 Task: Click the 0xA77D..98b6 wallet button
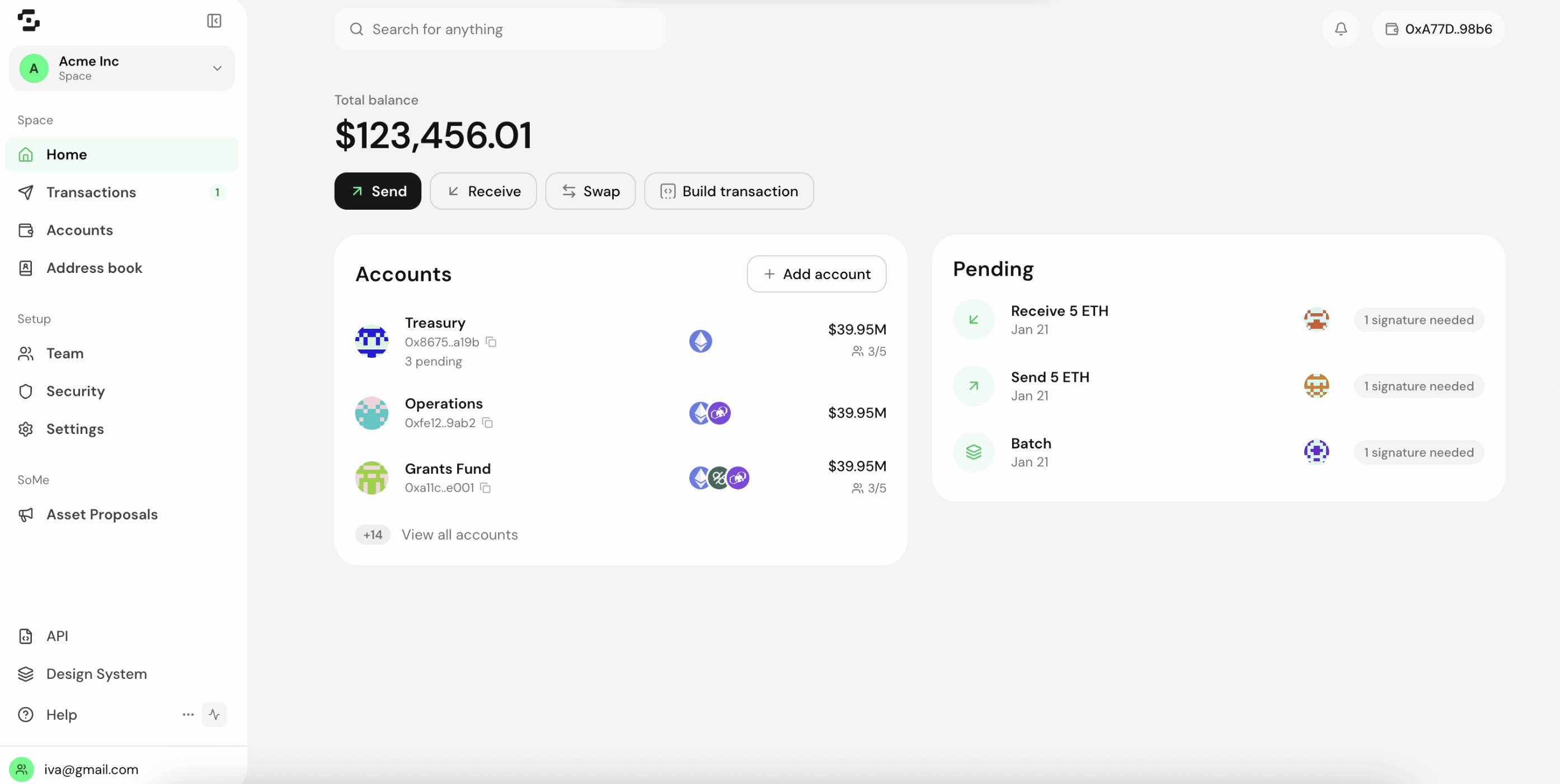1438,29
